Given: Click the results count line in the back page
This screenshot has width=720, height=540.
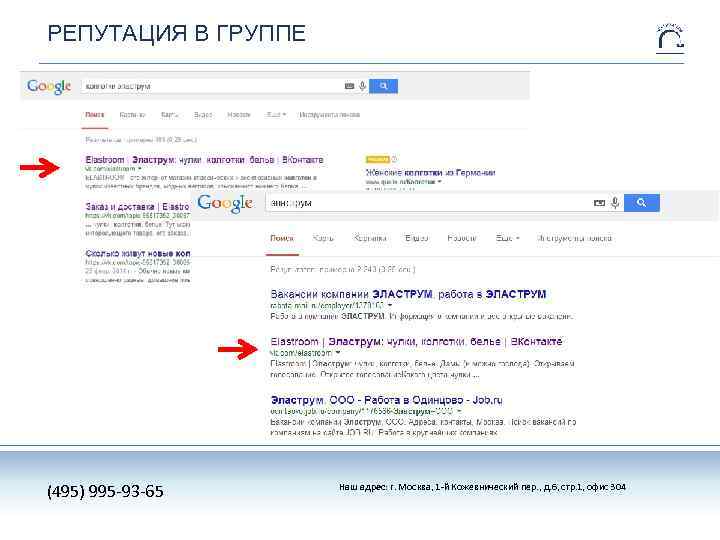Looking at the screenshot, I should (x=141, y=140).
